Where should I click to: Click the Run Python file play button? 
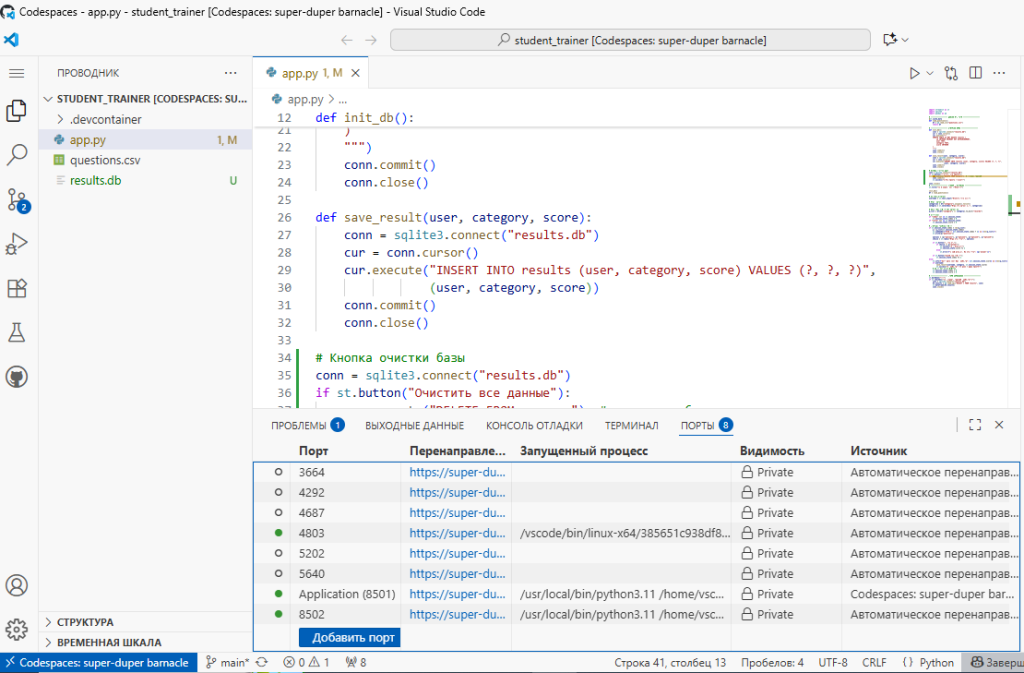[x=913, y=73]
